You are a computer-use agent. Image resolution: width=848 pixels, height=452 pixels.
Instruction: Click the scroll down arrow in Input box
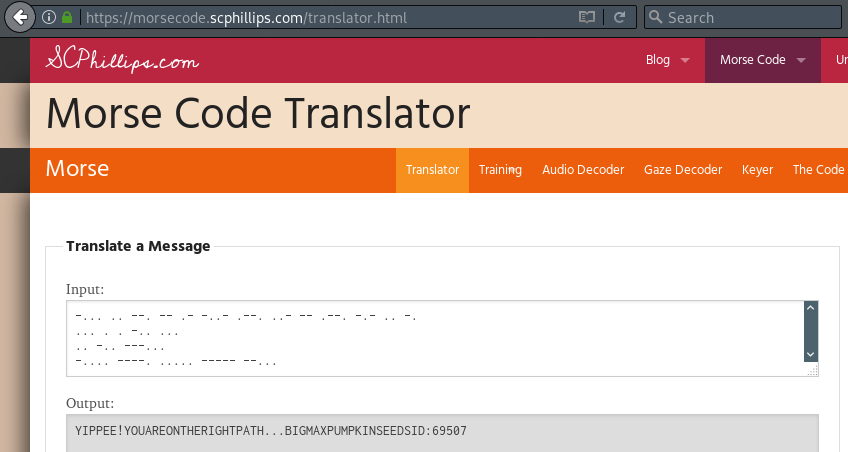click(x=810, y=355)
